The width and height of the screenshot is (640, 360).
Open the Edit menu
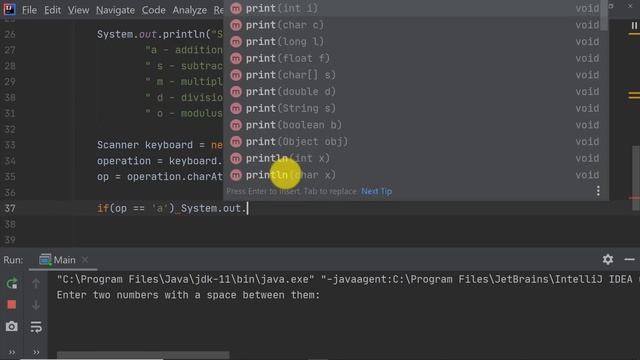[x=52, y=10]
